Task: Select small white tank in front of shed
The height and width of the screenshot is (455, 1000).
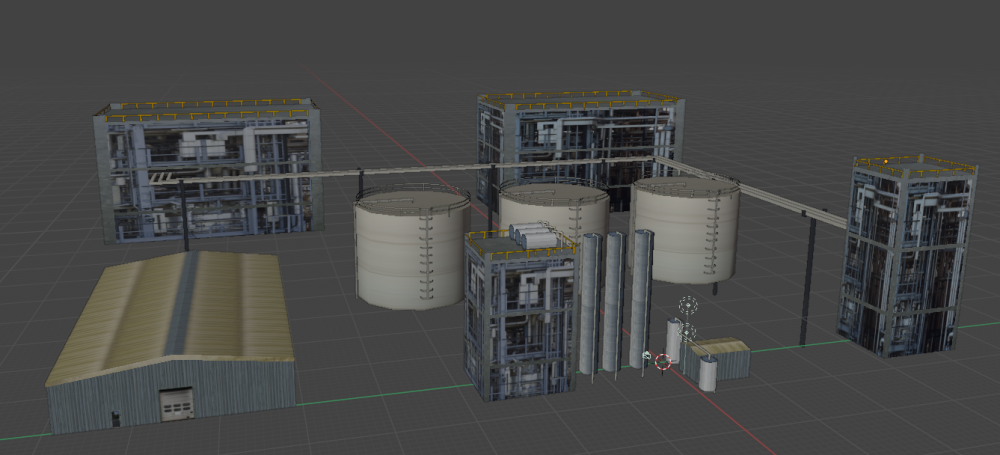Action: [x=707, y=372]
